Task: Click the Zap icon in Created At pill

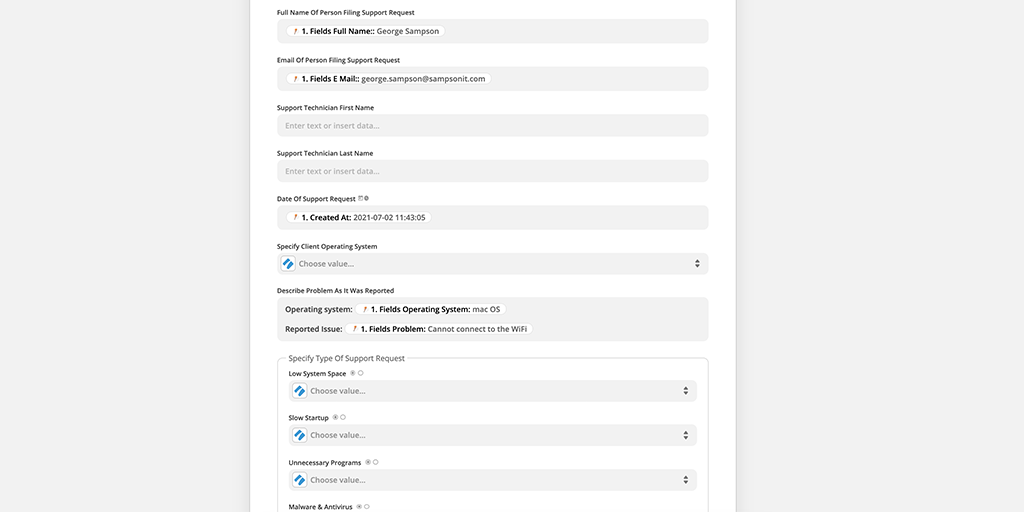Action: click(x=295, y=217)
